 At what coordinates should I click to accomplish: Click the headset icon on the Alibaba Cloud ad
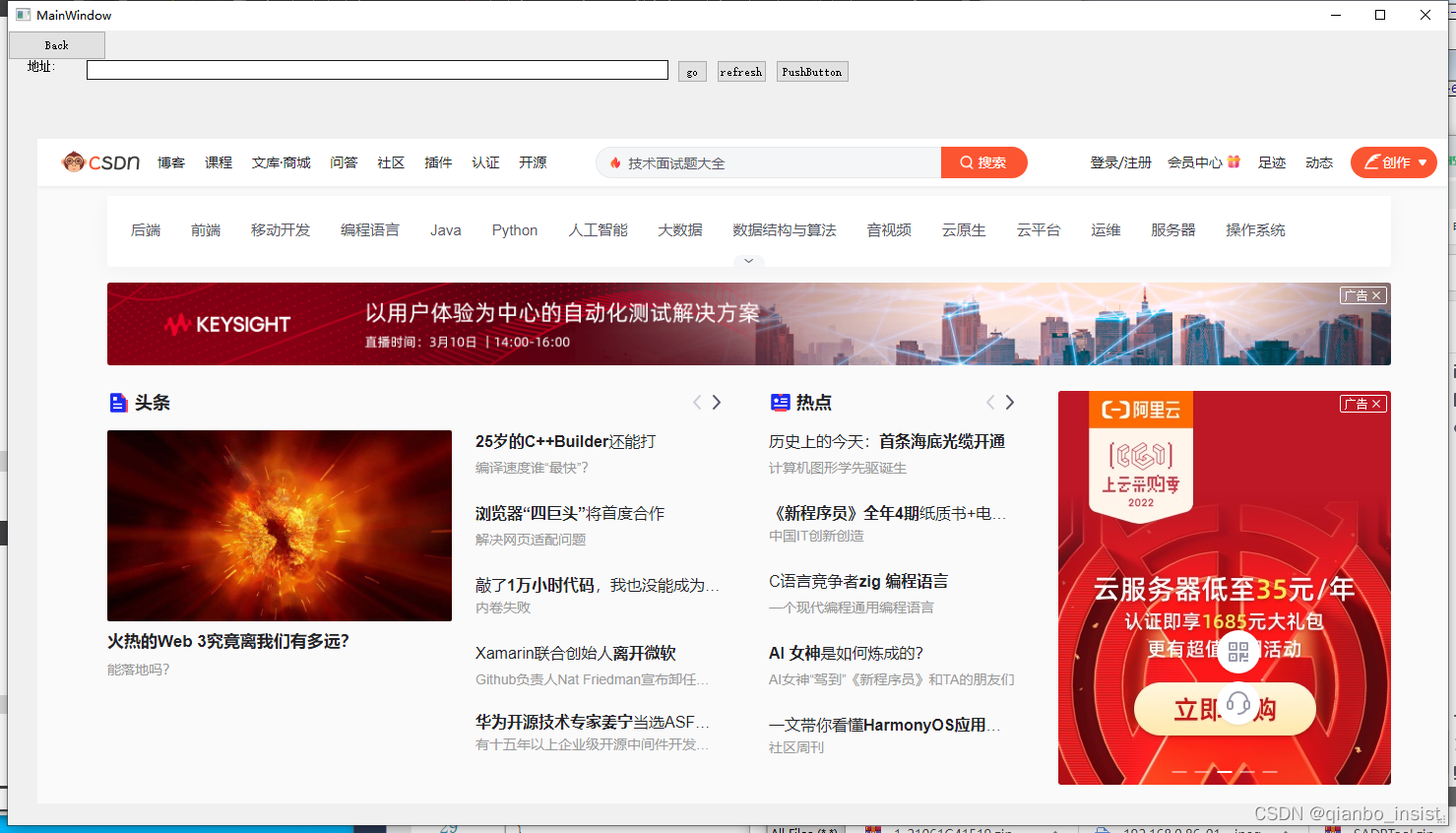(x=1238, y=703)
